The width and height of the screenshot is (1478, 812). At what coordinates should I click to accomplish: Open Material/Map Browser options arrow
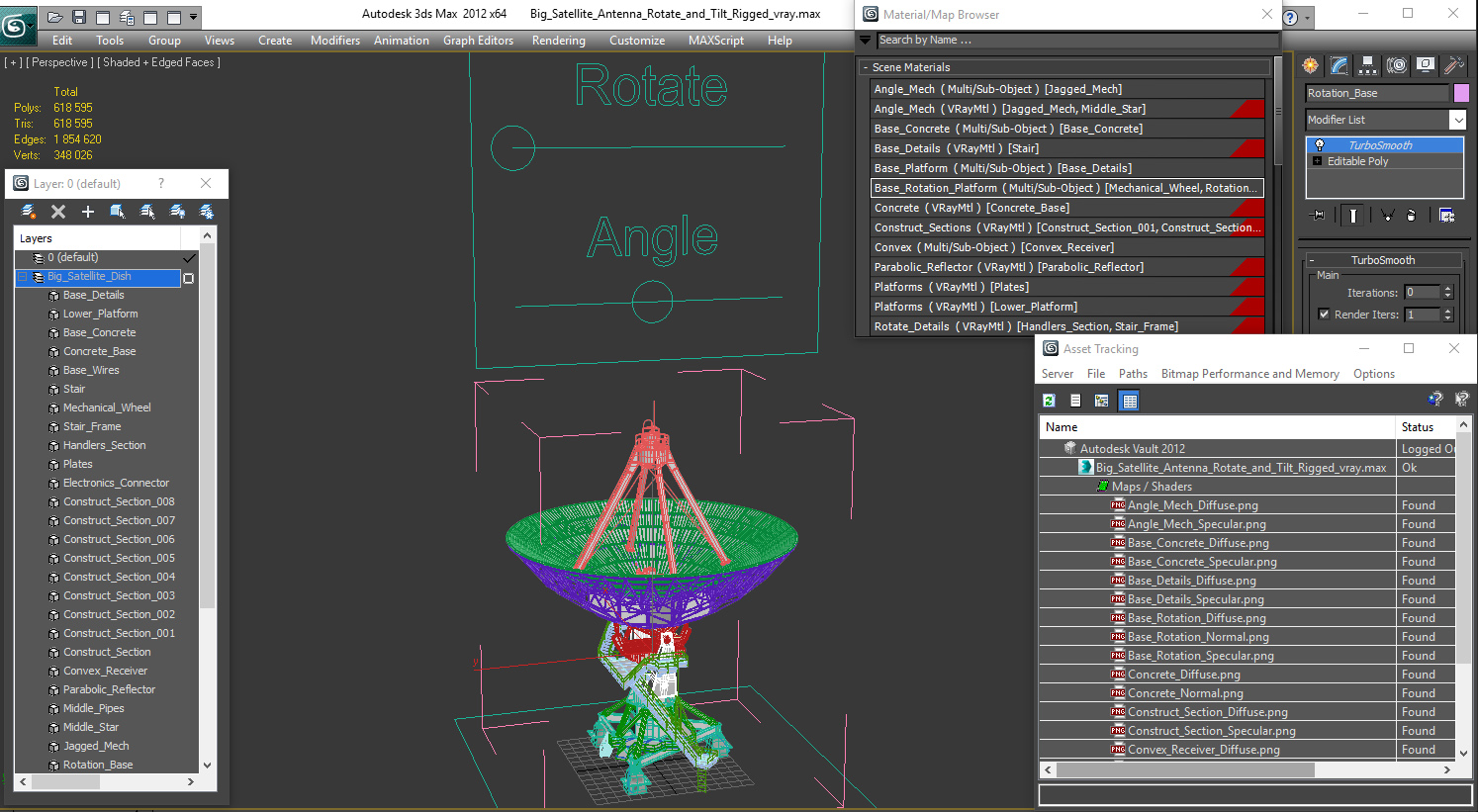tap(865, 41)
